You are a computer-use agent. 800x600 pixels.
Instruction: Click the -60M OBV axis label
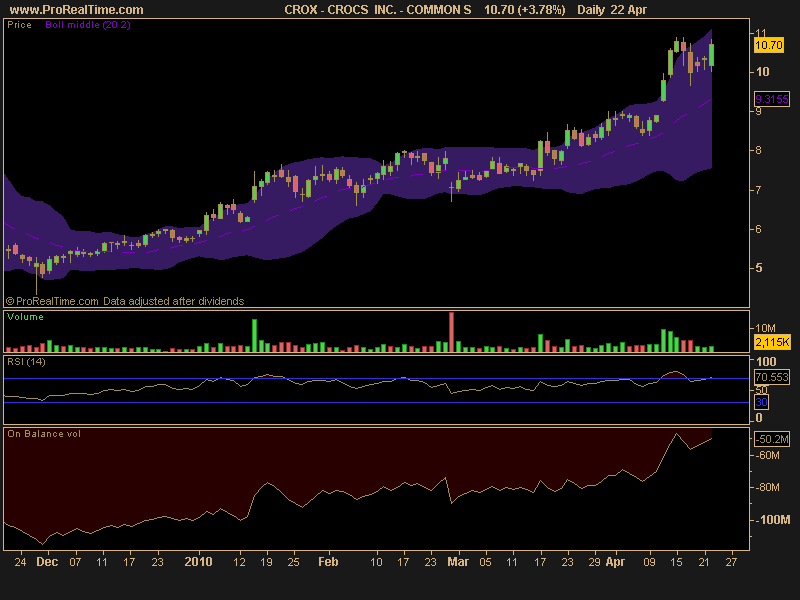pos(768,455)
